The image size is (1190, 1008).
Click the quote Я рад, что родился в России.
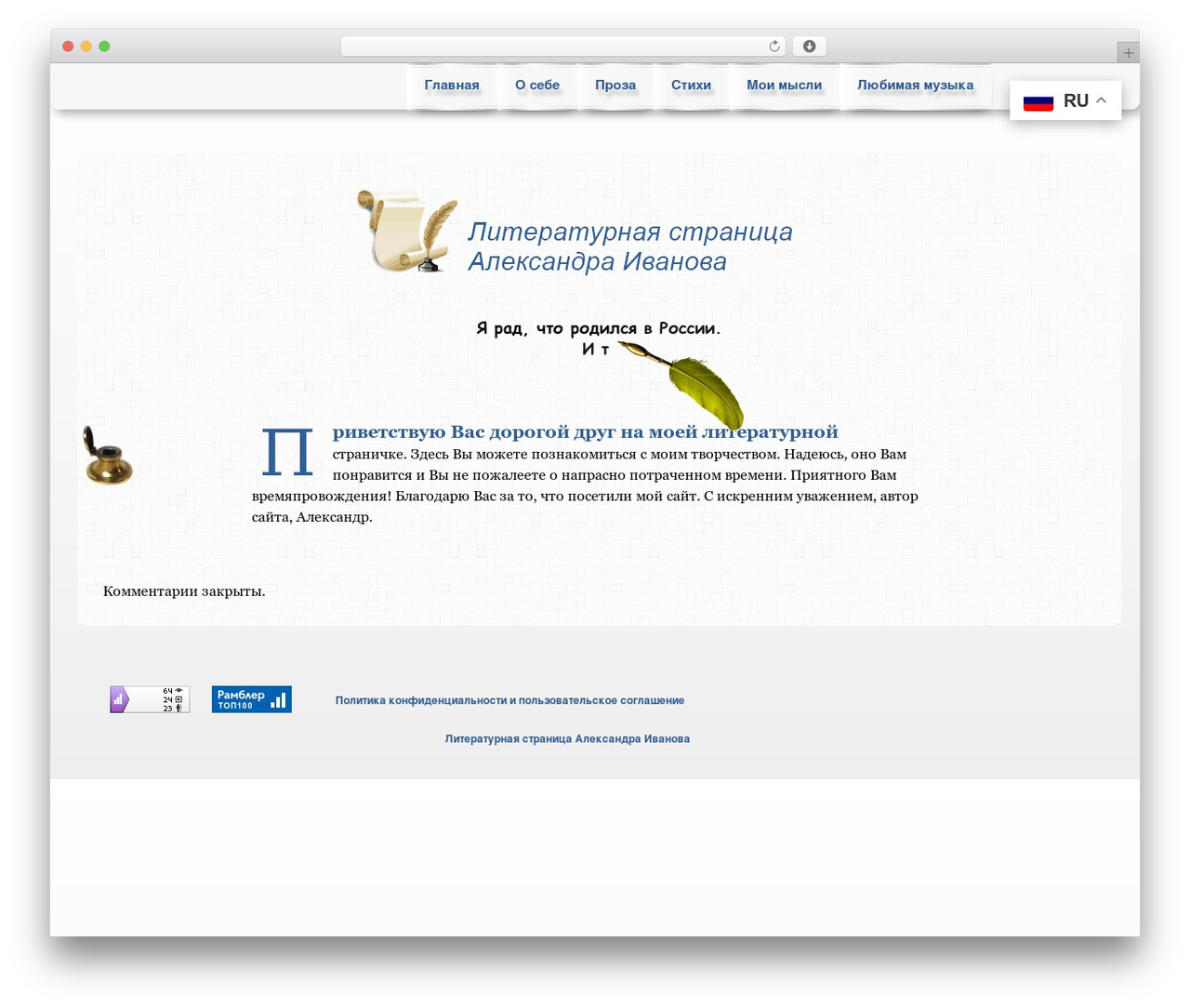598,328
